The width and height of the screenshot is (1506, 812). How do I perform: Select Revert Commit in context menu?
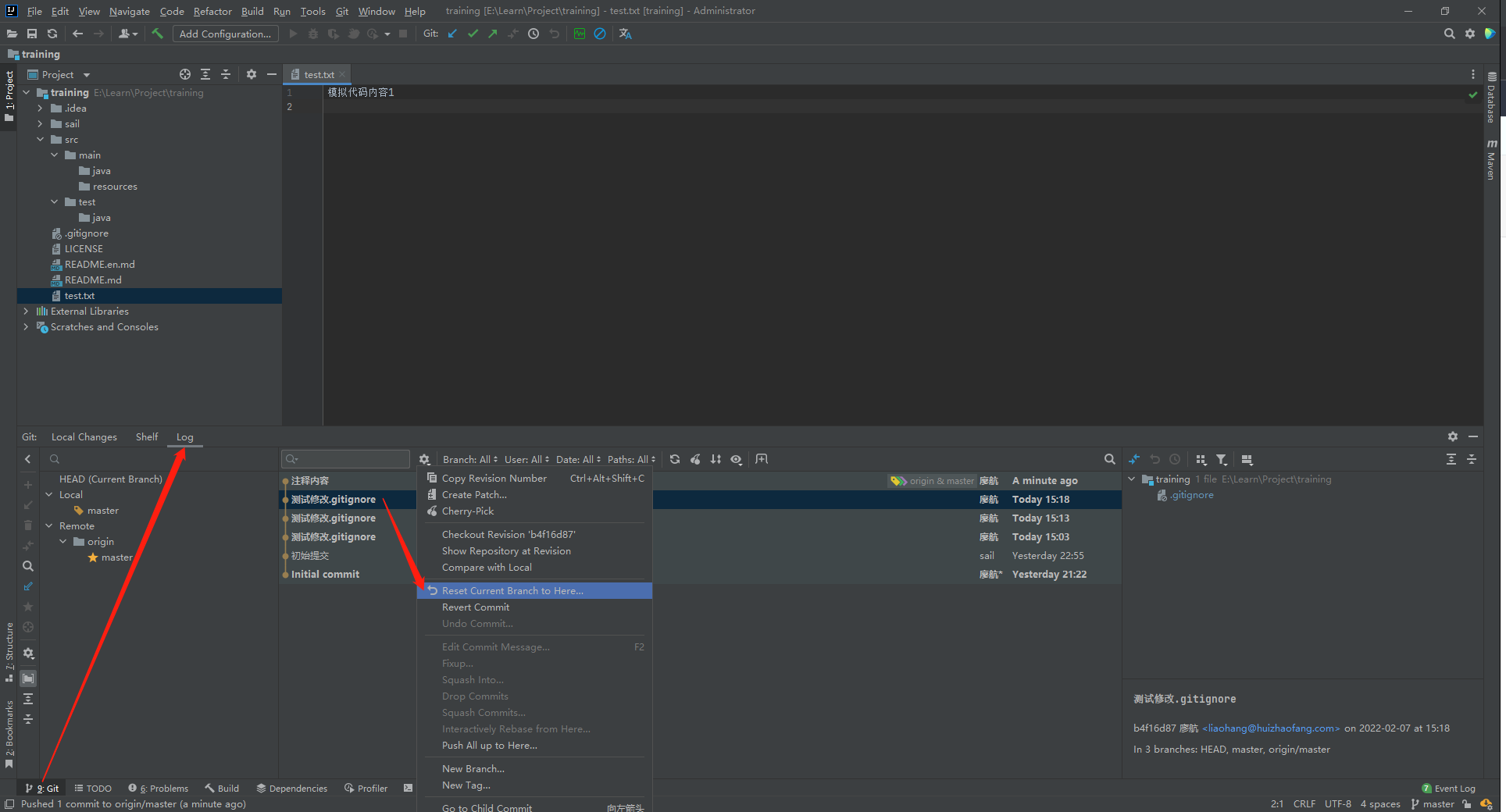coord(534,607)
